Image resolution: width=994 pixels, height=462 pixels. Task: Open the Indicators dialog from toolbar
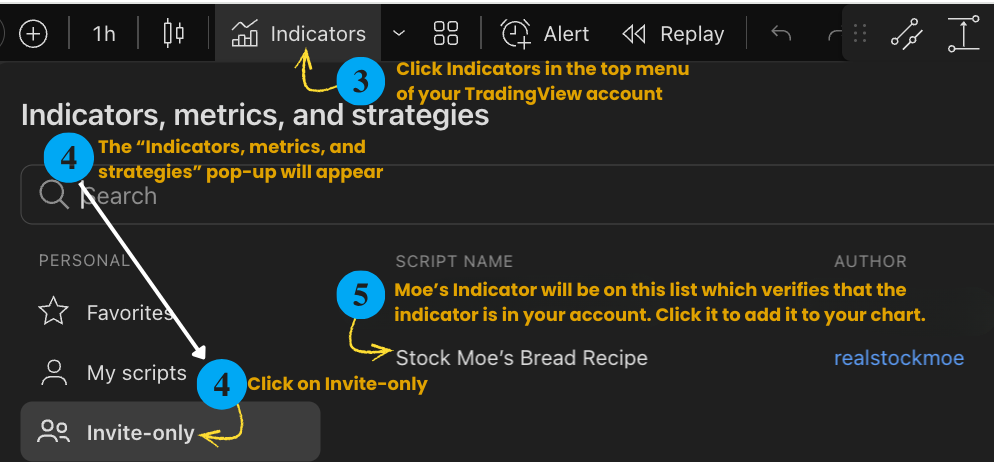pyautogui.click(x=298, y=34)
